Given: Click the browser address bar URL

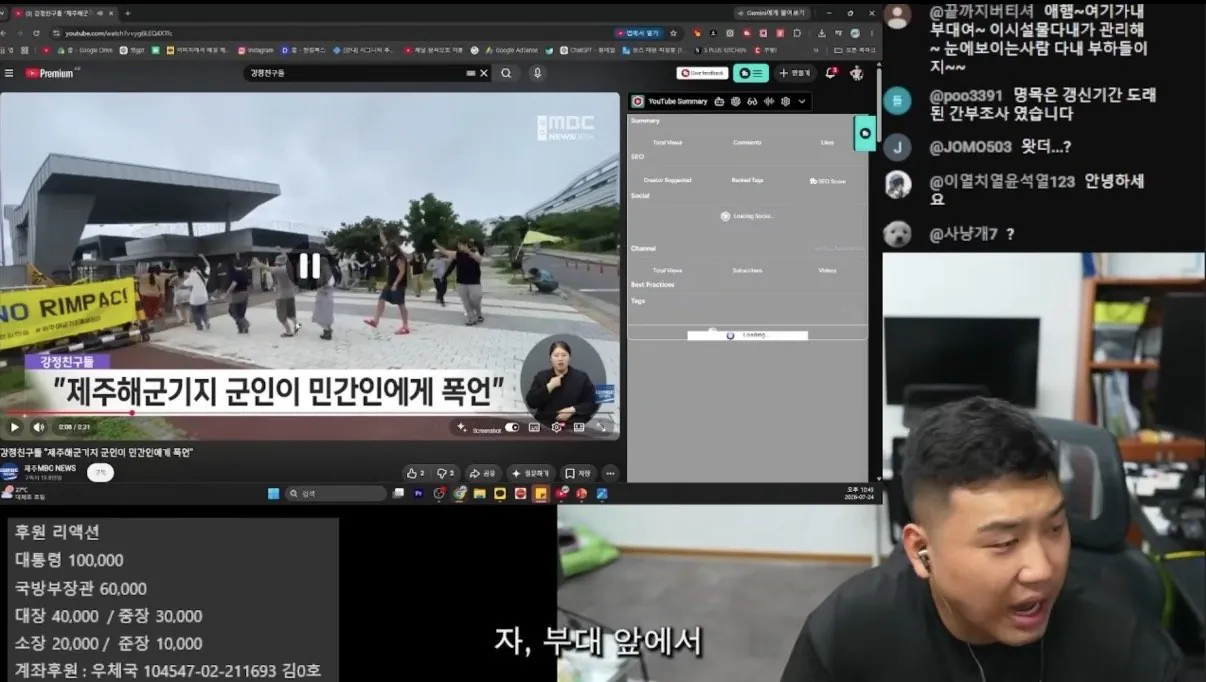Looking at the screenshot, I should coord(118,33).
